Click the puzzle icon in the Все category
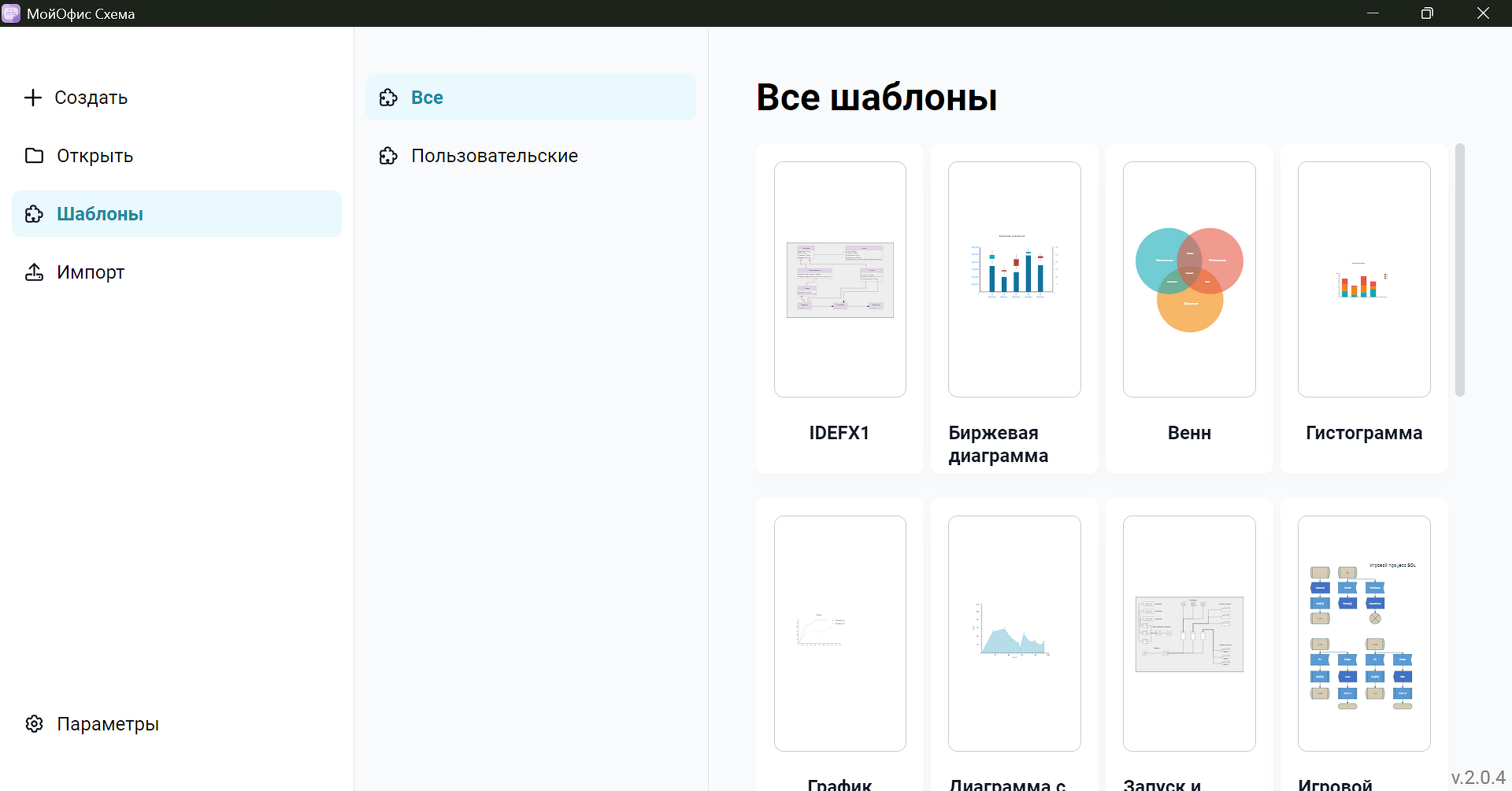 point(388,98)
